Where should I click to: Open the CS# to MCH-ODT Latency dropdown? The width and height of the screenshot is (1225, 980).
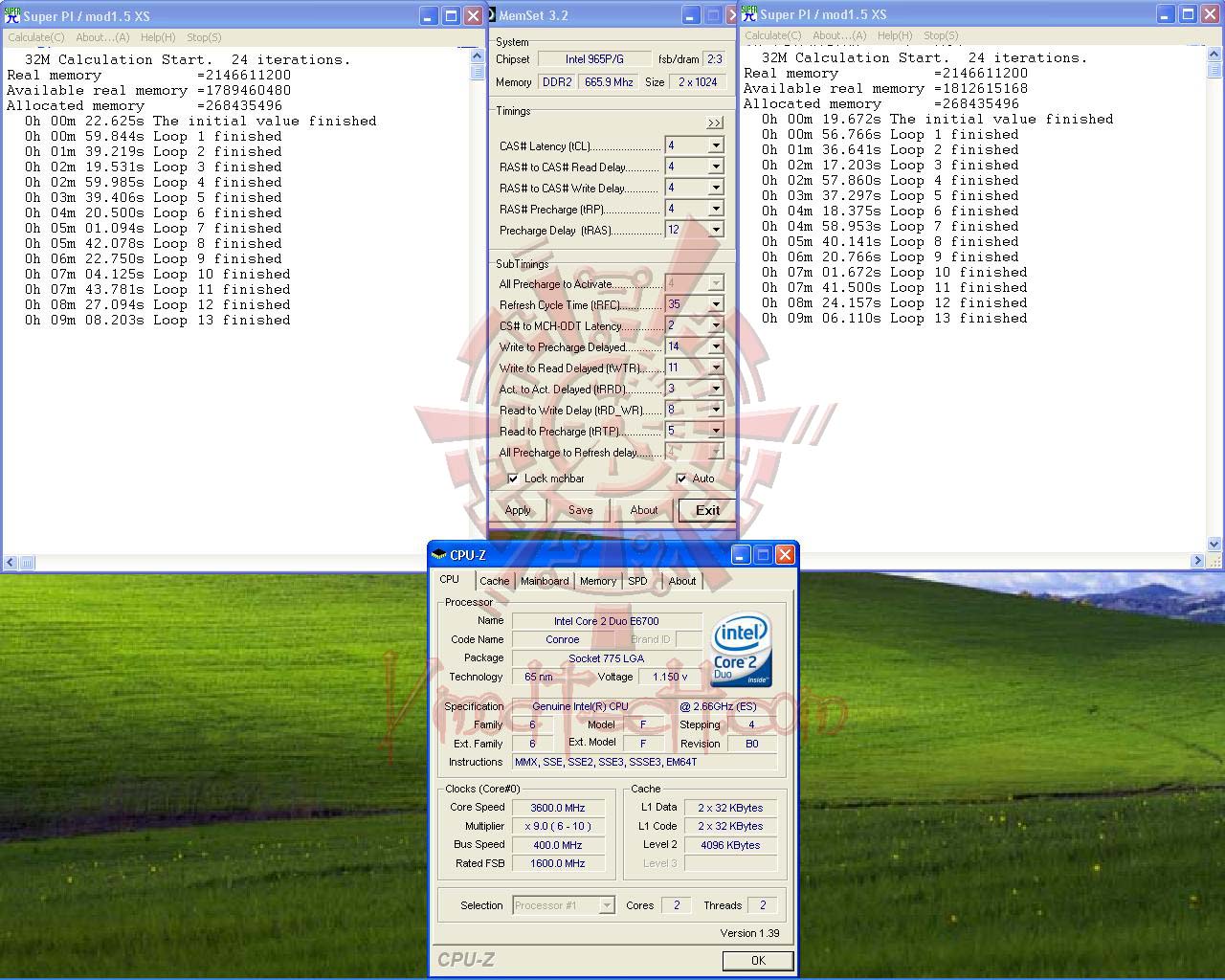tap(715, 325)
